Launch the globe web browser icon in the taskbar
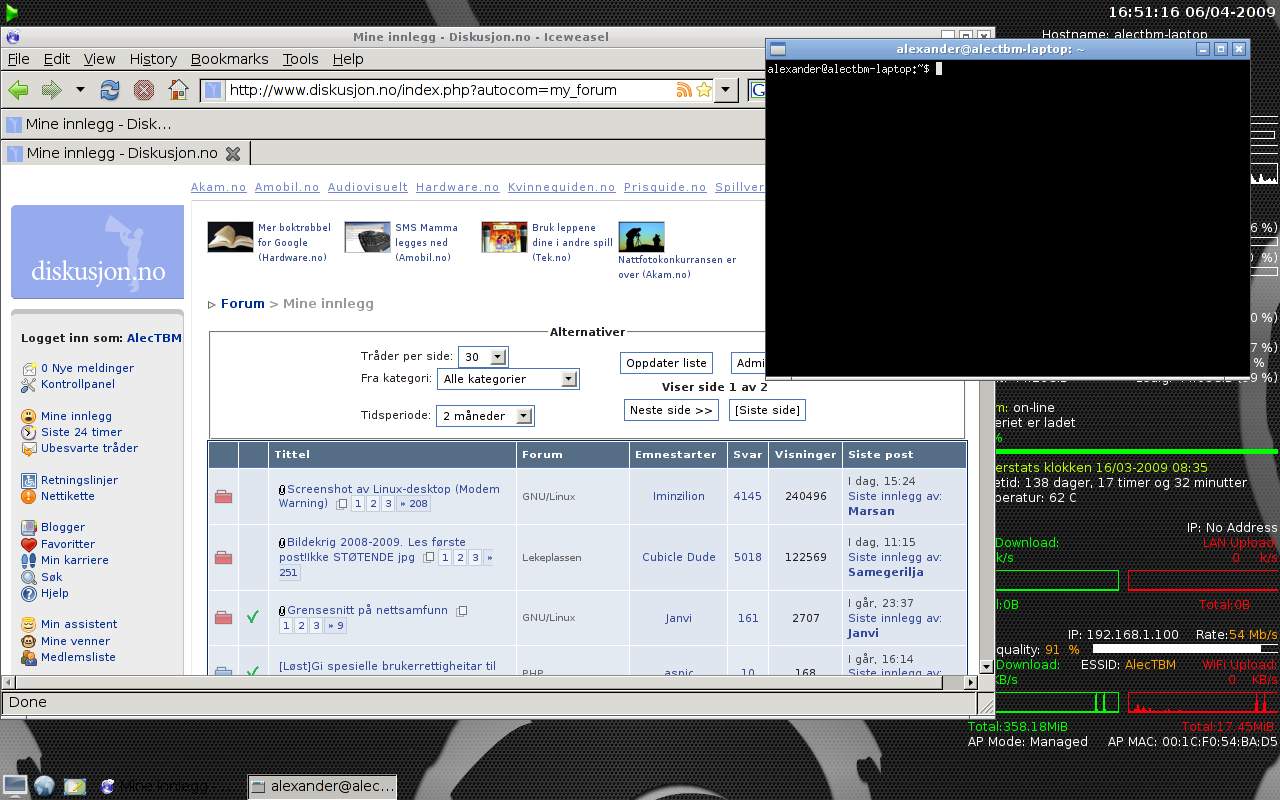The height and width of the screenshot is (800, 1280). (x=44, y=786)
